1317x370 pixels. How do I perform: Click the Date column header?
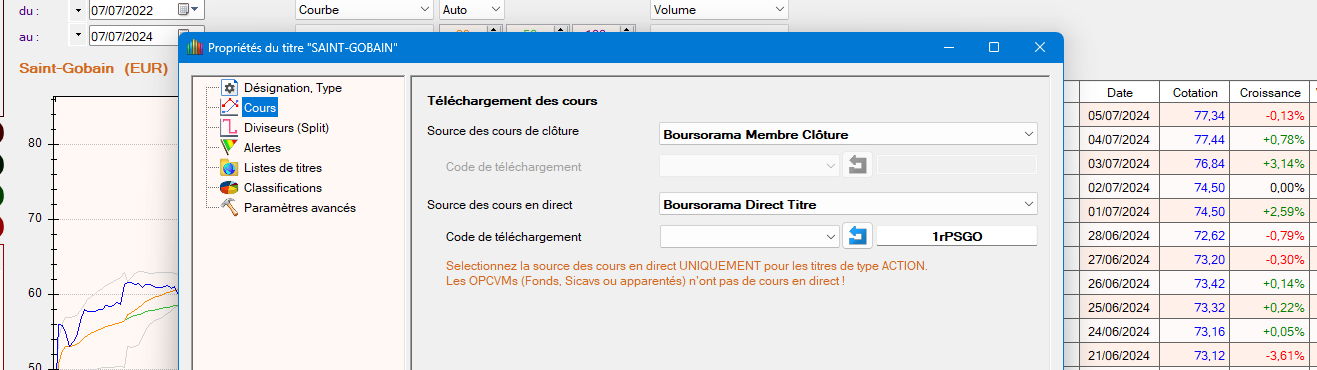[1119, 92]
